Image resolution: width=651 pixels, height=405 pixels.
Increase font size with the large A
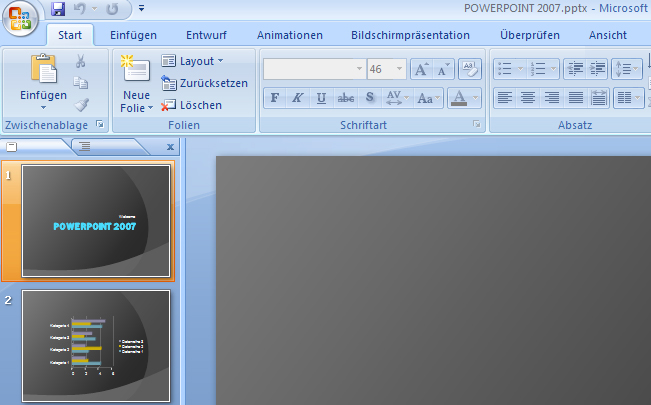(x=421, y=69)
